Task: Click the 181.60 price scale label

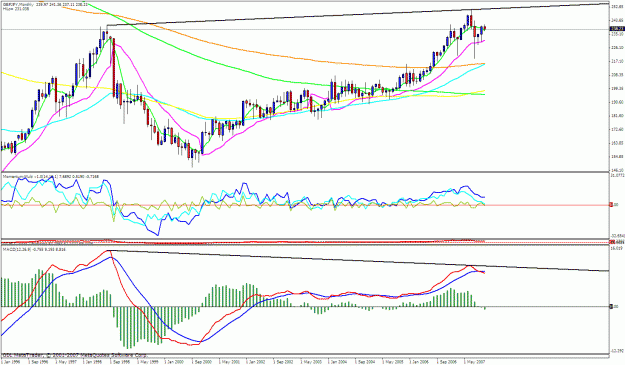Action: tap(616, 116)
